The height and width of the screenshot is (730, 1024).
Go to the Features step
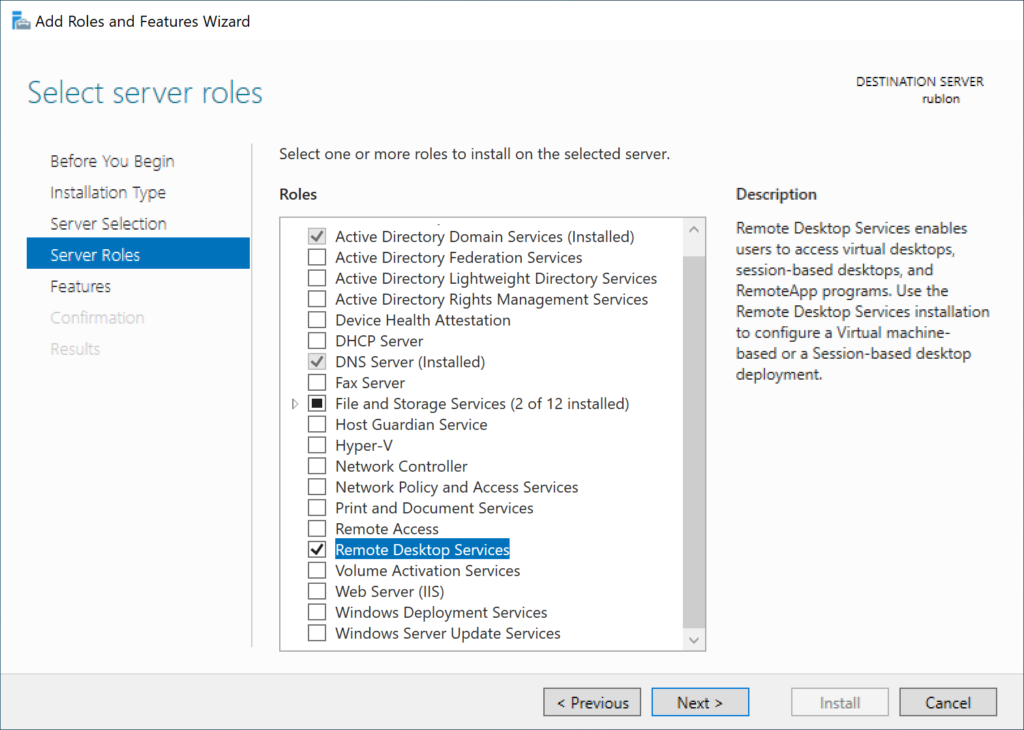80,286
